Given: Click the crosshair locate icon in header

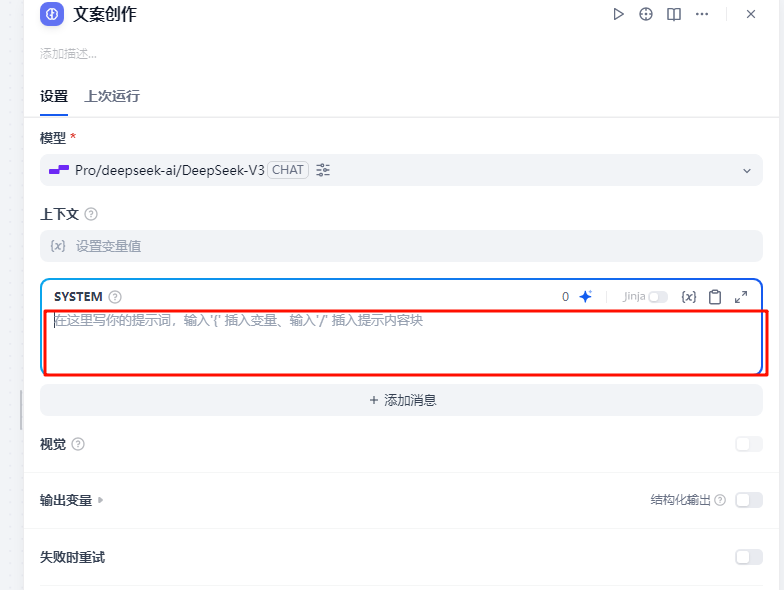Looking at the screenshot, I should point(646,14).
